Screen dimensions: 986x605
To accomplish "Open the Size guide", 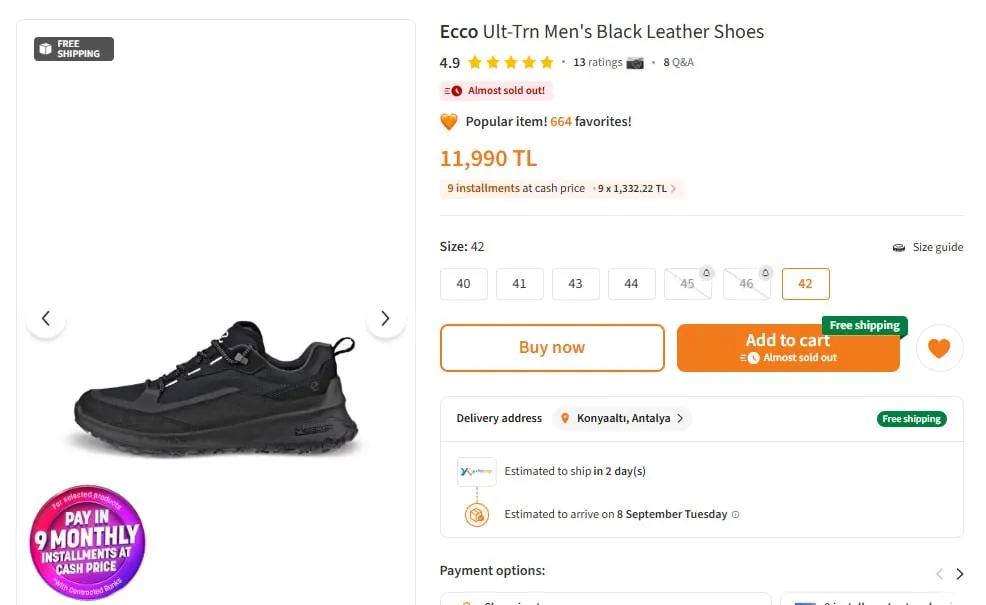I will pyautogui.click(x=928, y=247).
